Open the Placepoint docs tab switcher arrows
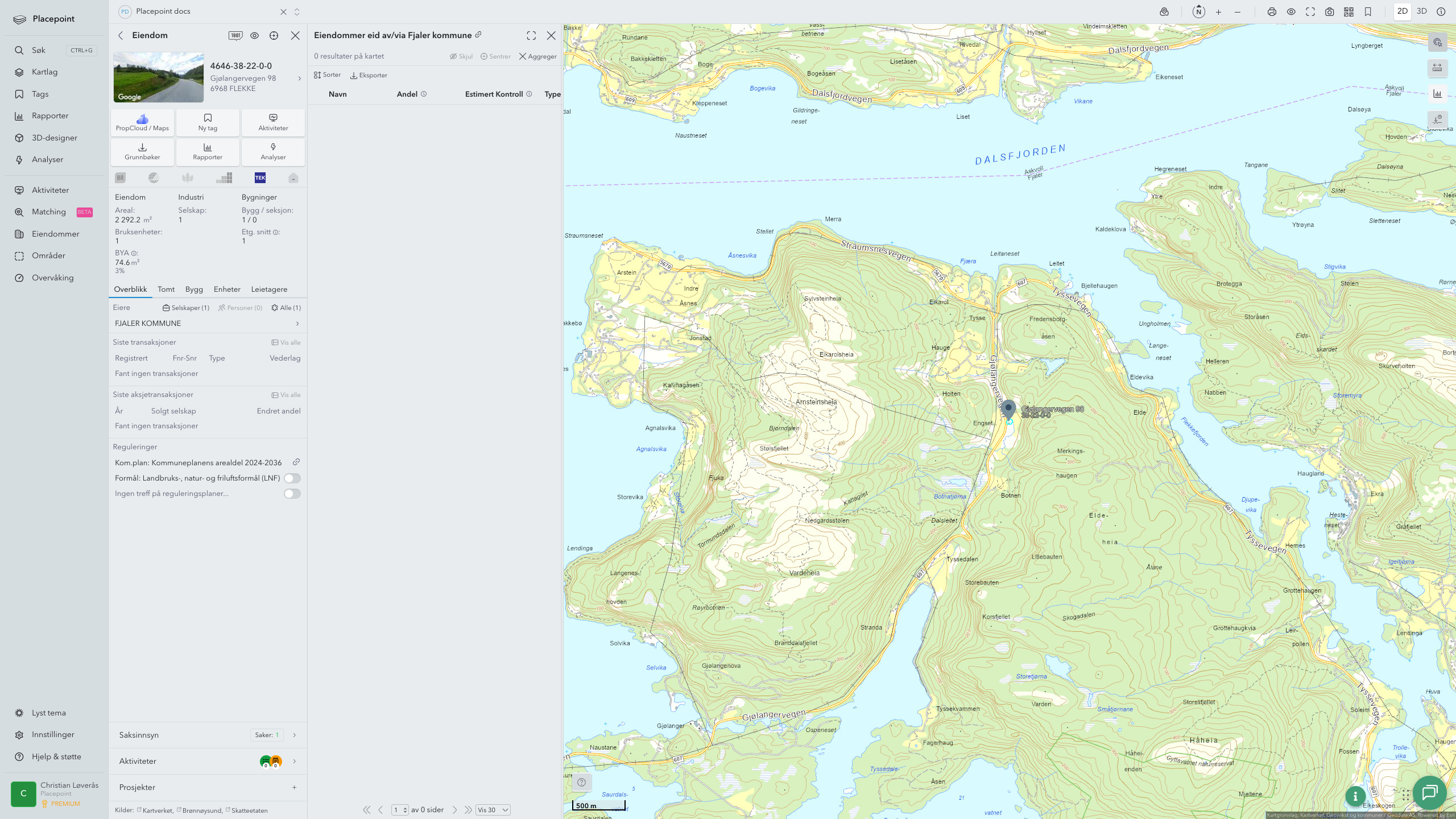This screenshot has width=1456, height=819. [297, 12]
